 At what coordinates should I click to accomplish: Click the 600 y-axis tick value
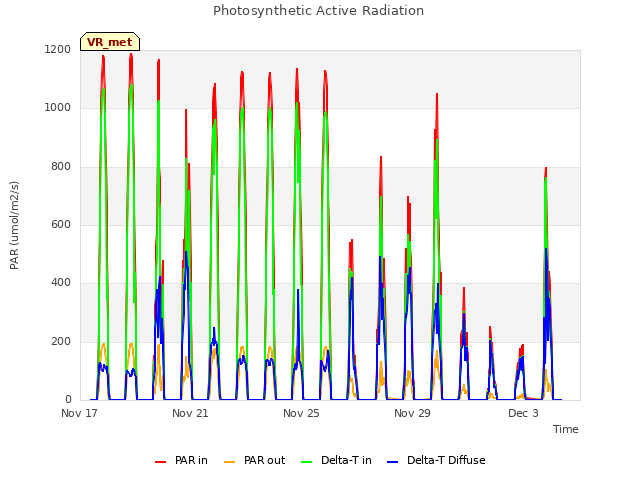(x=61, y=225)
